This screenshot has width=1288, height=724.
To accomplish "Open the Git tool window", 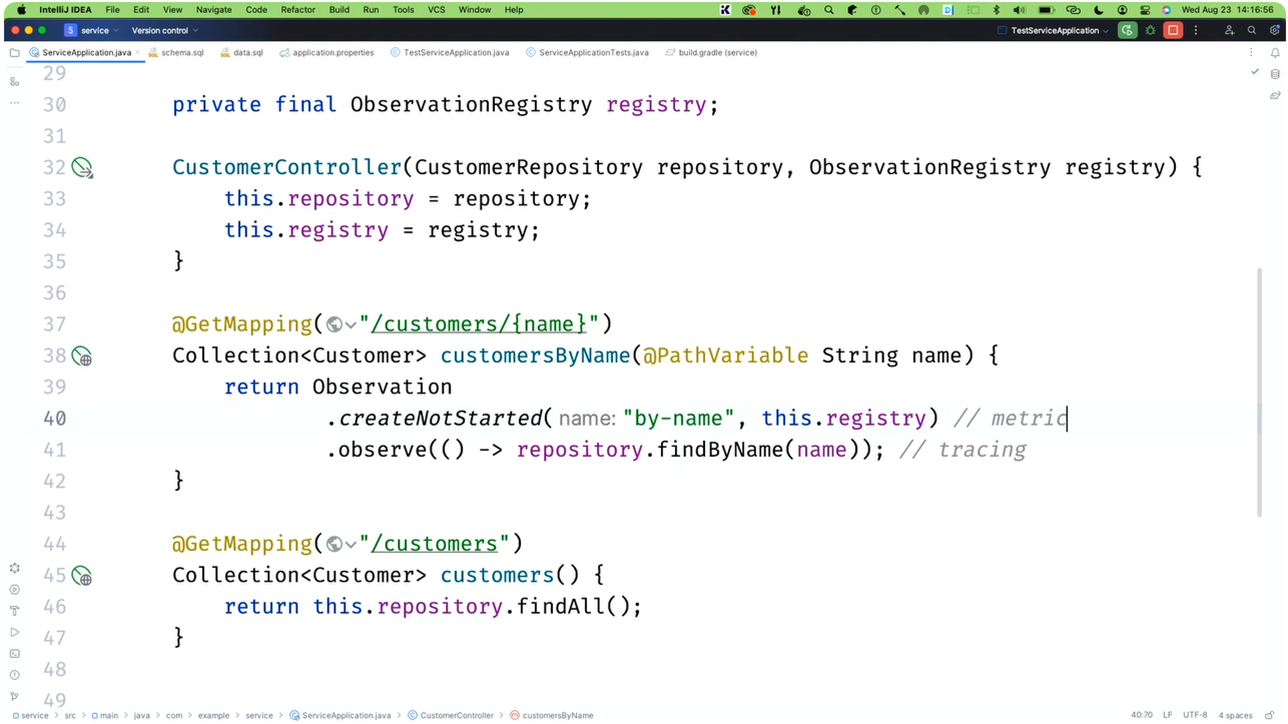I will click(x=14, y=696).
